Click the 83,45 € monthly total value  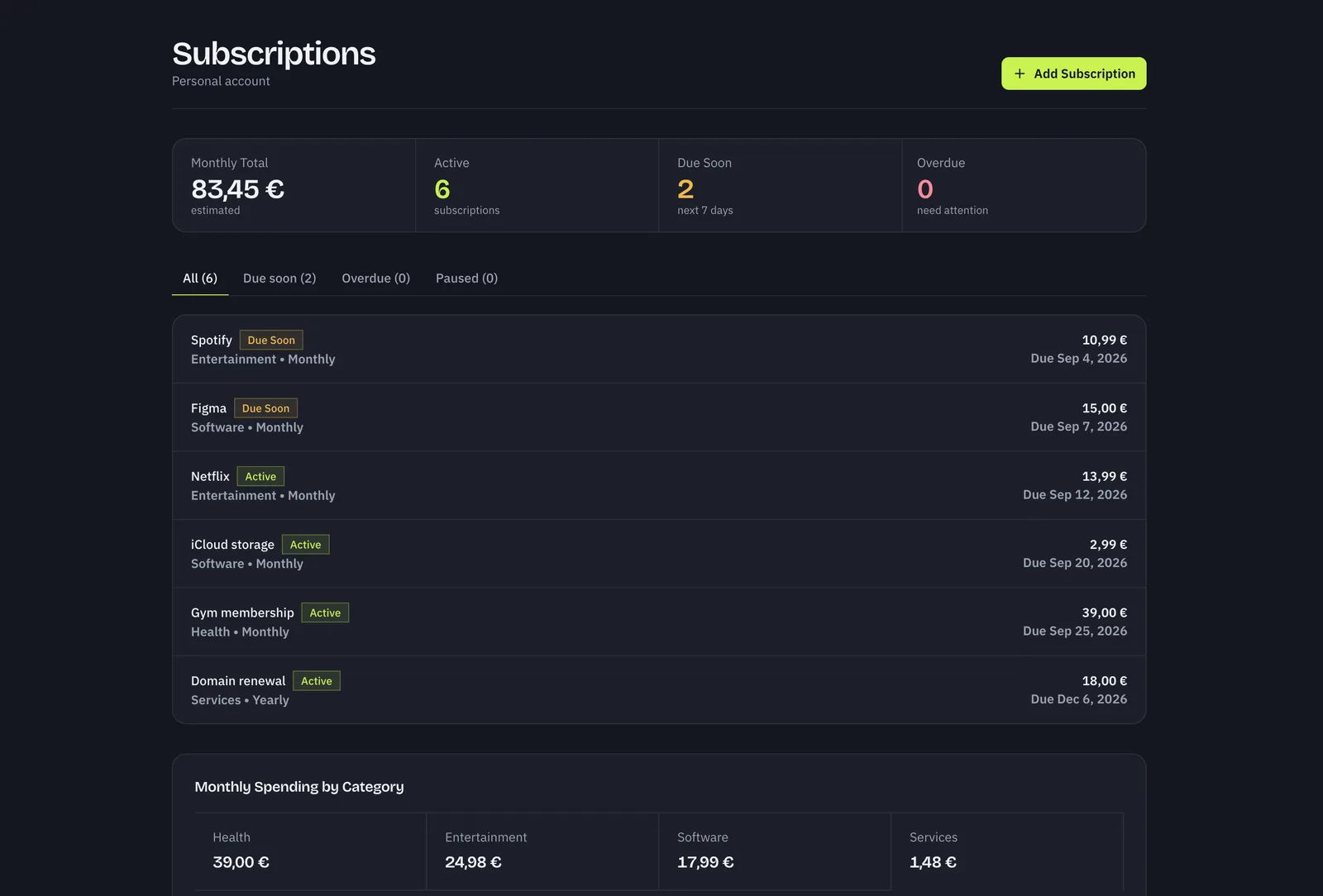(x=237, y=189)
